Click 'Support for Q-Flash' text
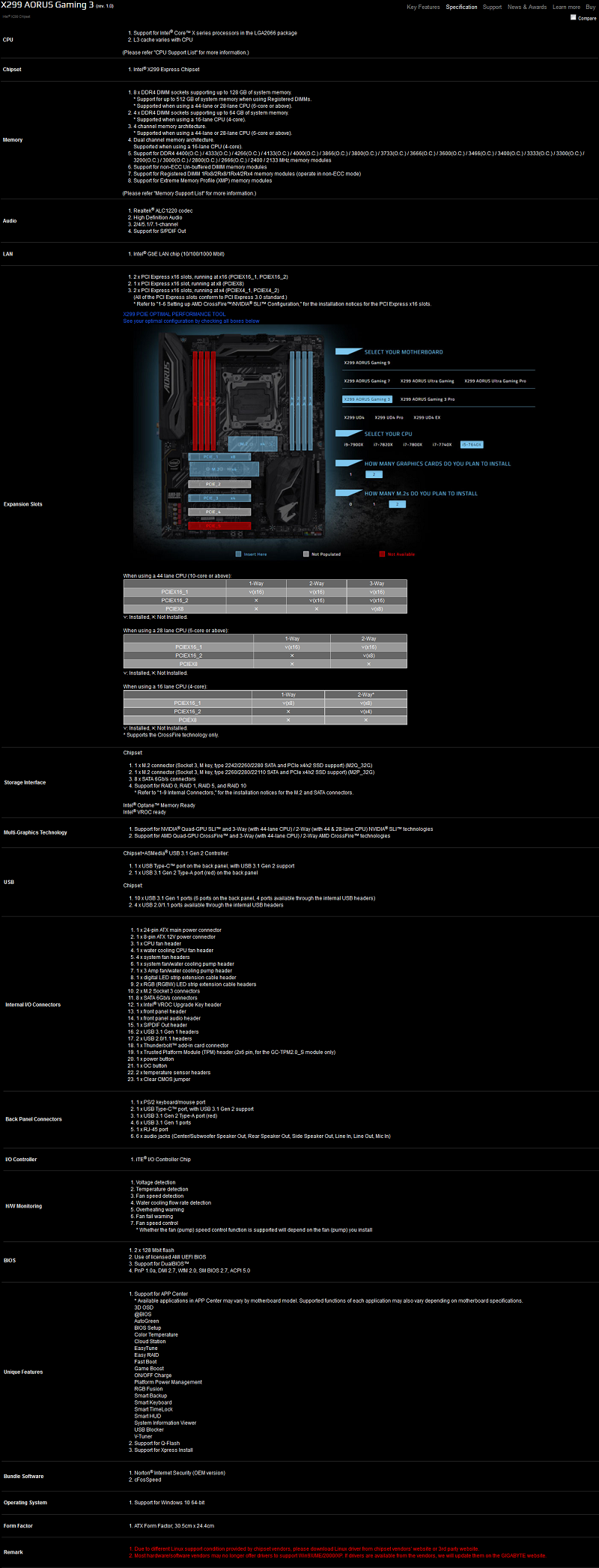599x1568 pixels. click(156, 1443)
